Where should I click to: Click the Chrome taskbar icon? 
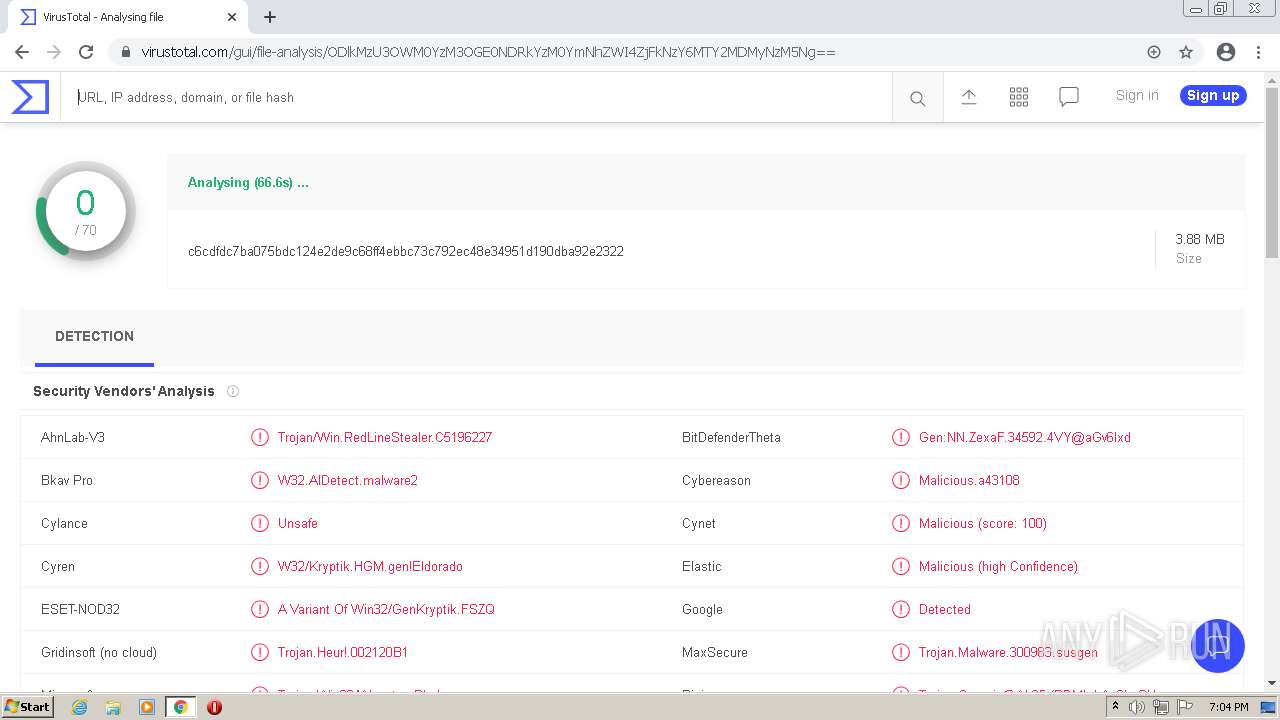[x=180, y=707]
